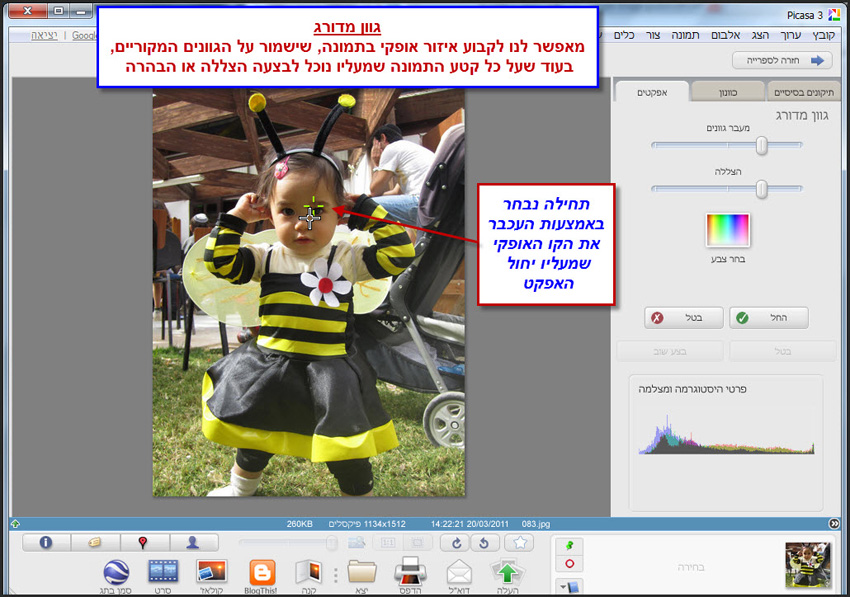Click the Export (יצא) folder icon
This screenshot has width=850, height=597.
[362, 572]
